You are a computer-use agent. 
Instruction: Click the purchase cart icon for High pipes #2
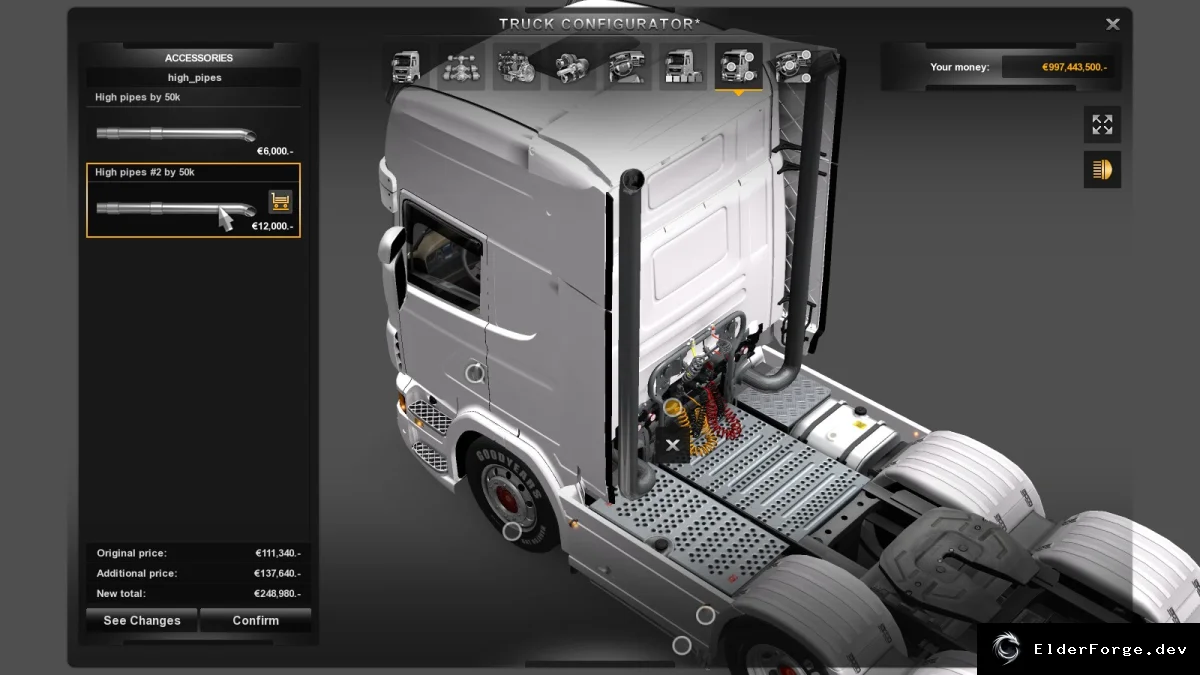pos(281,202)
